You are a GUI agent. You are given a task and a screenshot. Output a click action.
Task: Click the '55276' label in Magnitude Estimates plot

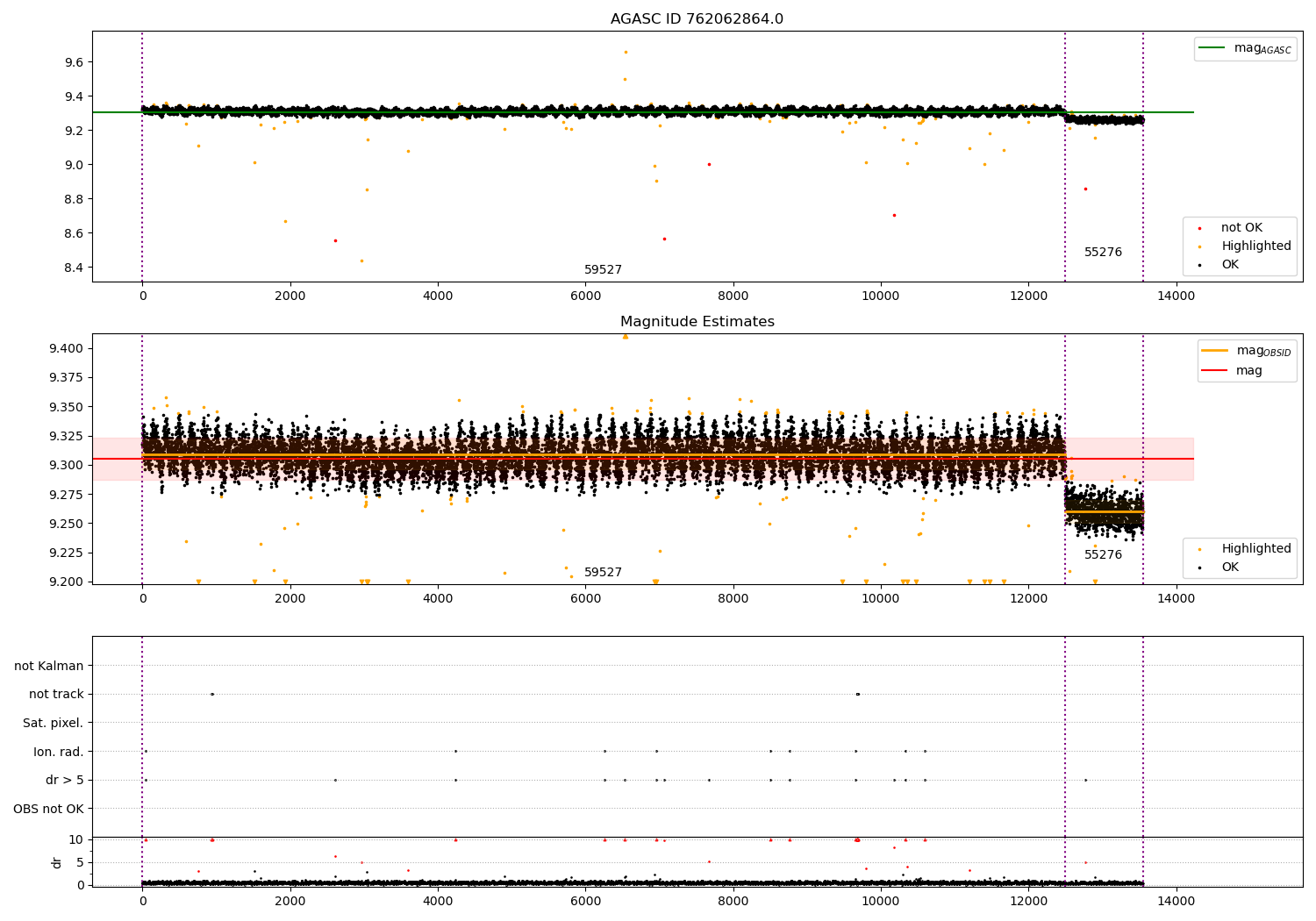coord(1103,555)
